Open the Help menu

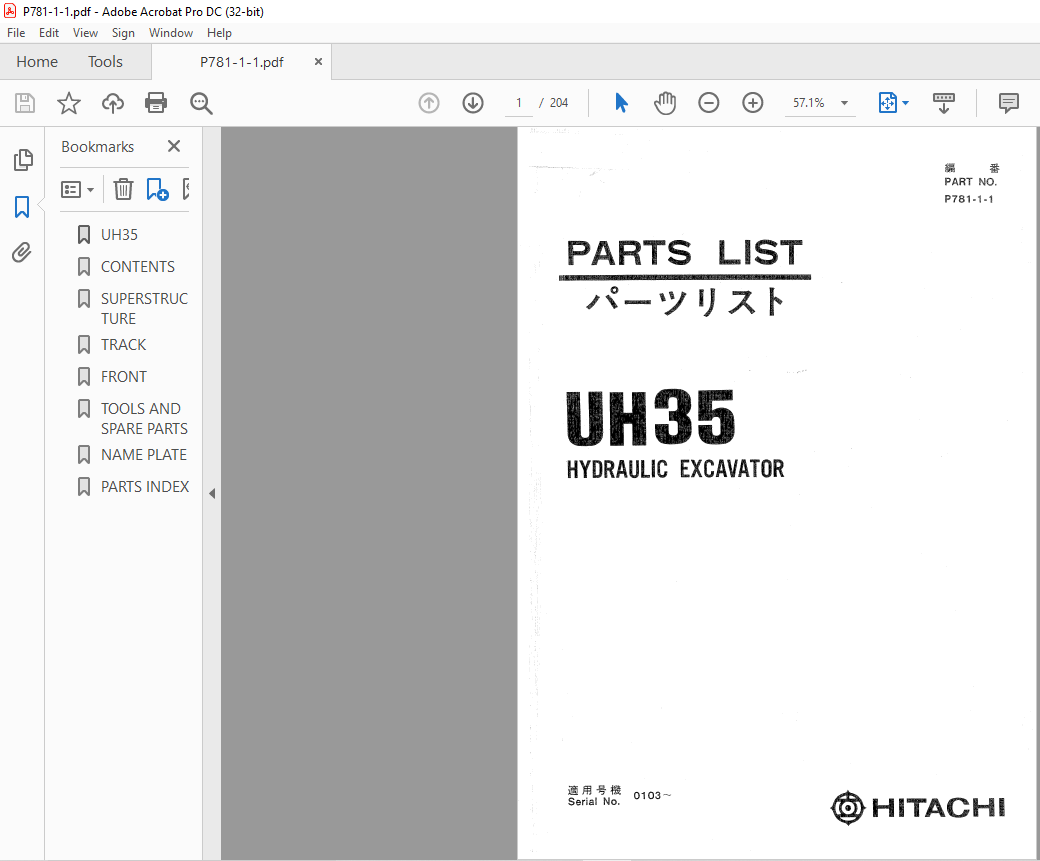[x=219, y=33]
